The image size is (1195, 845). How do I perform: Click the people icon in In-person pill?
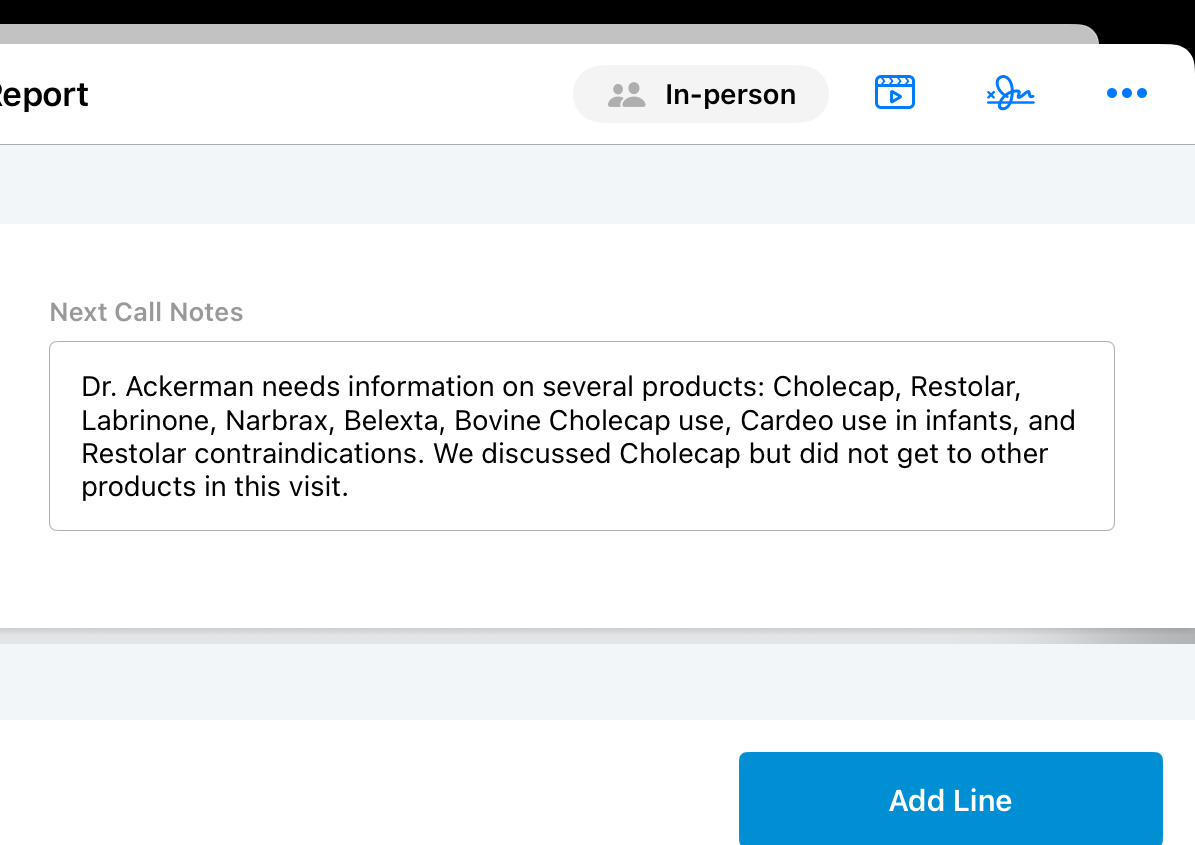[627, 95]
